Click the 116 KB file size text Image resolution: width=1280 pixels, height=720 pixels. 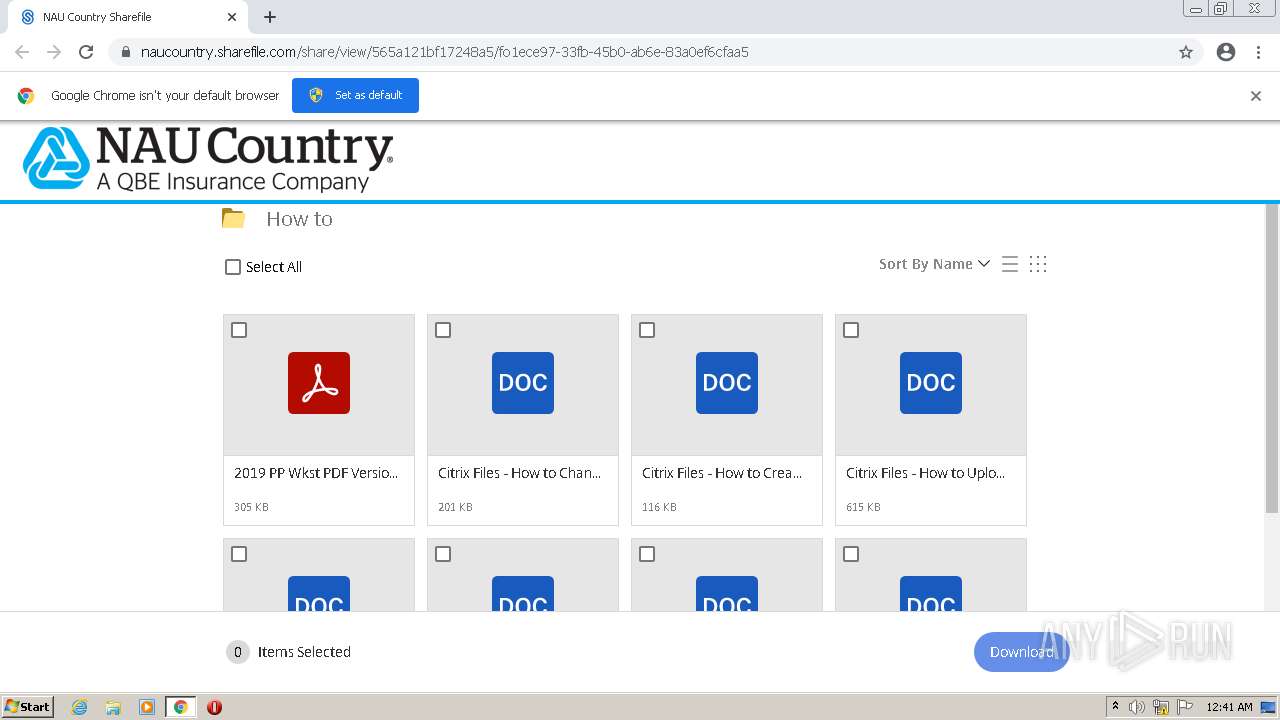click(x=659, y=507)
